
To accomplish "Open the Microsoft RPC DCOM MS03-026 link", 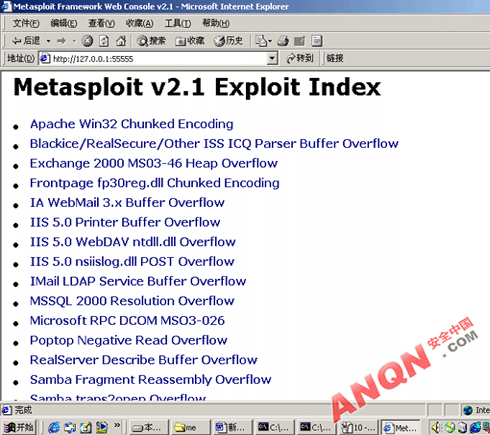I will click(x=127, y=321).
